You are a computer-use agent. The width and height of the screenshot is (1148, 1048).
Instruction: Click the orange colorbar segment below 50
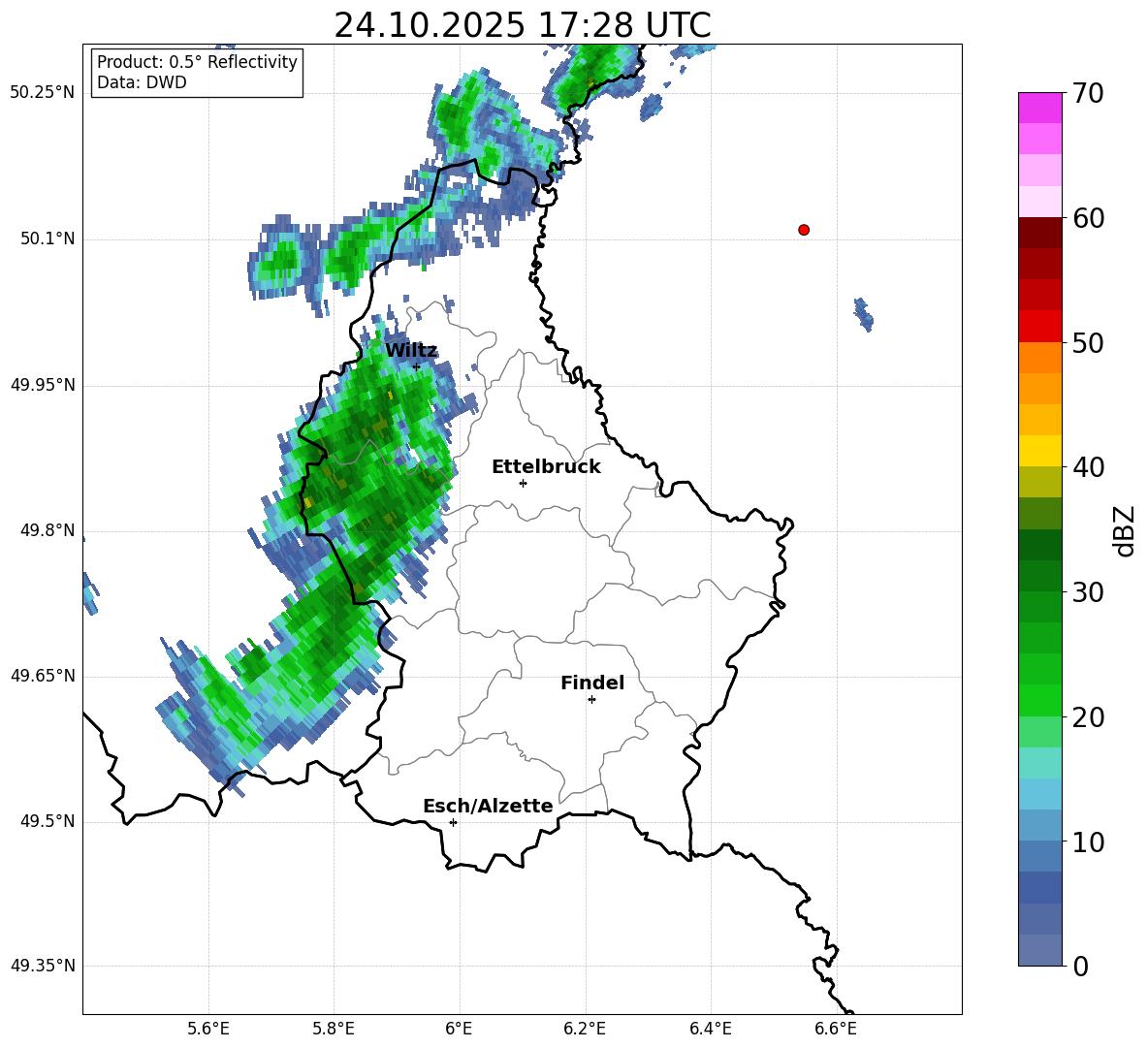pos(1039,358)
